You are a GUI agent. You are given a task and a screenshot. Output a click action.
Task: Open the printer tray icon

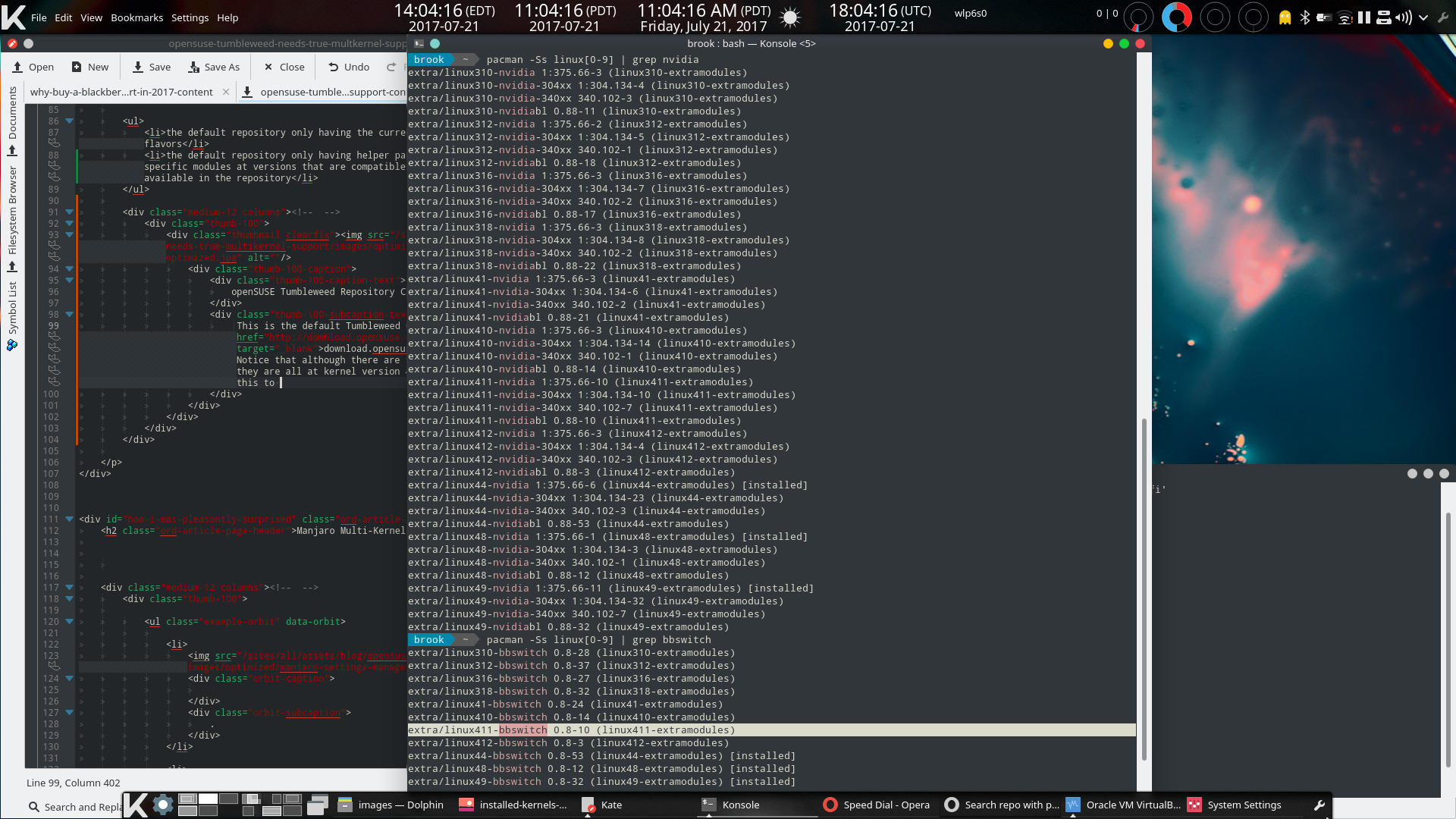[1383, 17]
